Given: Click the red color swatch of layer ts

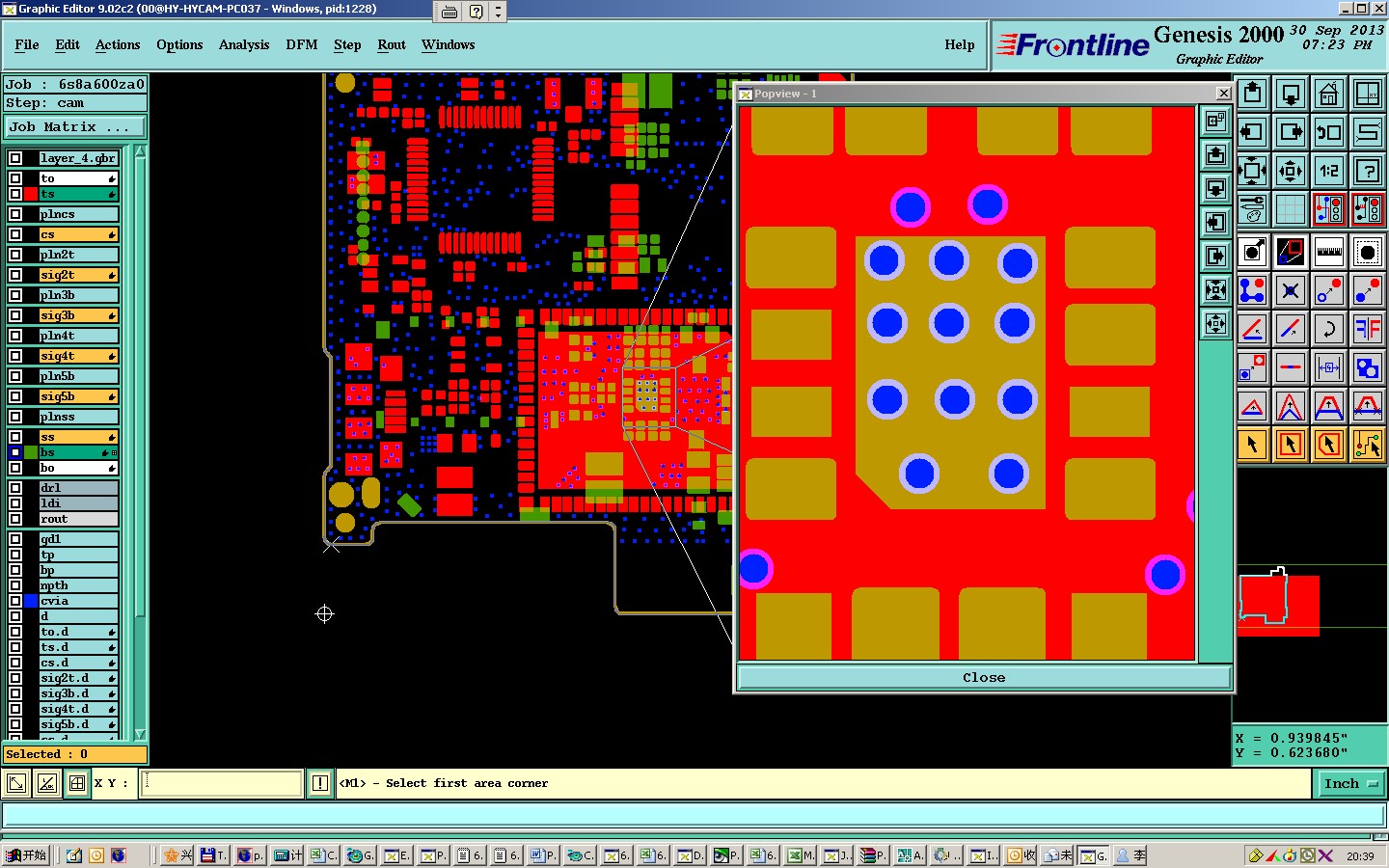Looking at the screenshot, I should (30, 194).
